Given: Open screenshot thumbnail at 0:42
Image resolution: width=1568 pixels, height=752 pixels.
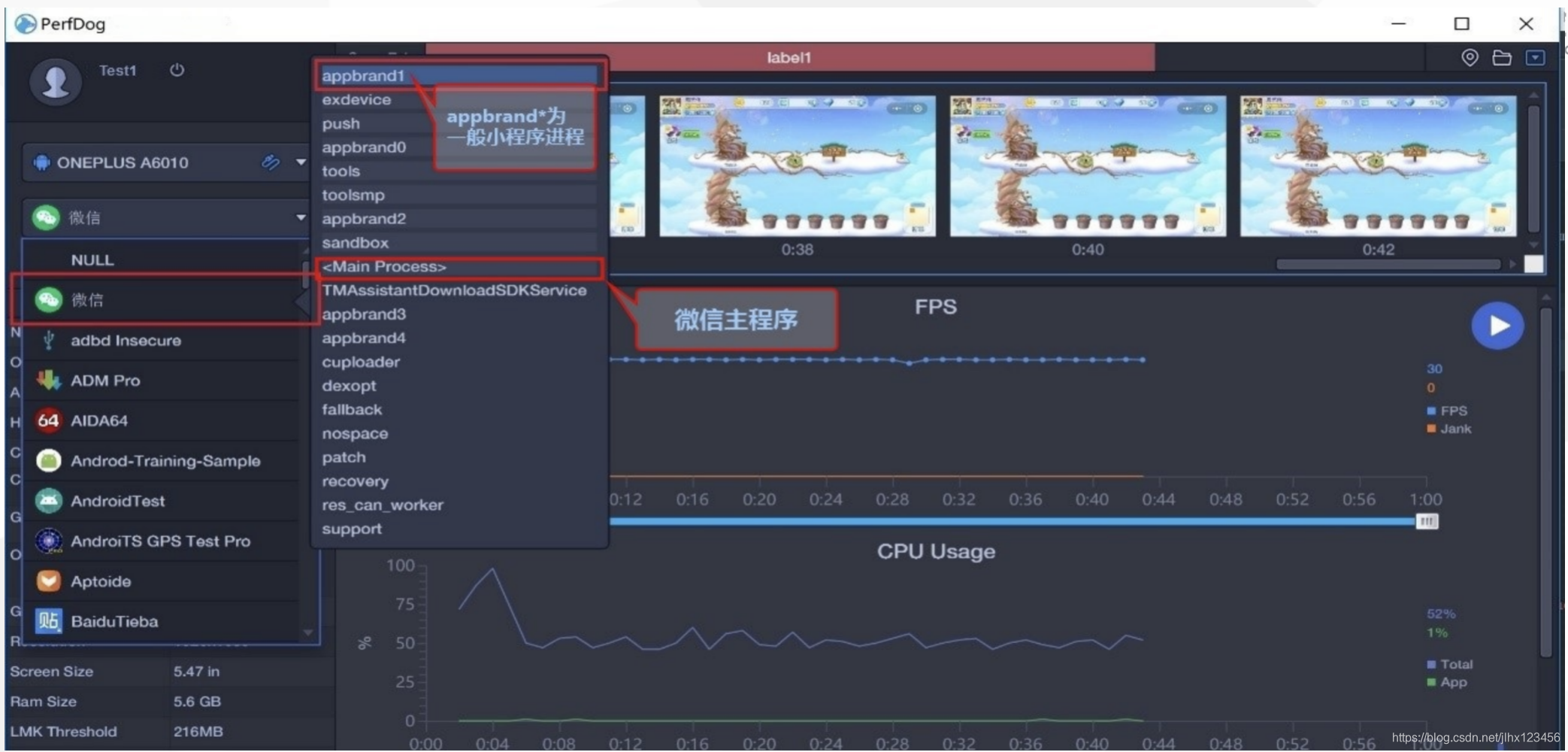Looking at the screenshot, I should (1378, 165).
